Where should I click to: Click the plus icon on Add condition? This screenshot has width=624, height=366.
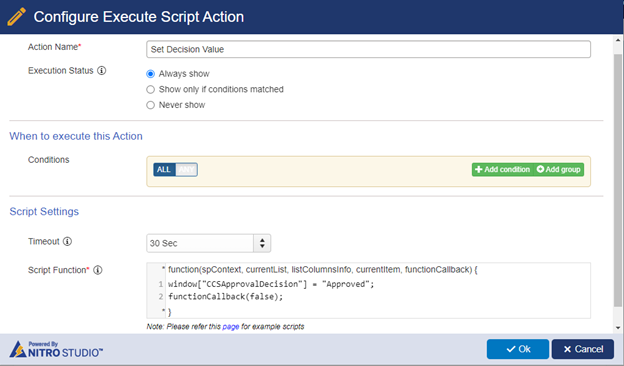(479, 169)
